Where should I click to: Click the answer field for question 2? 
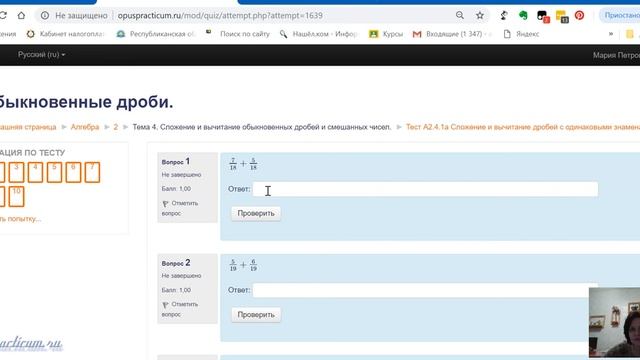pos(425,290)
